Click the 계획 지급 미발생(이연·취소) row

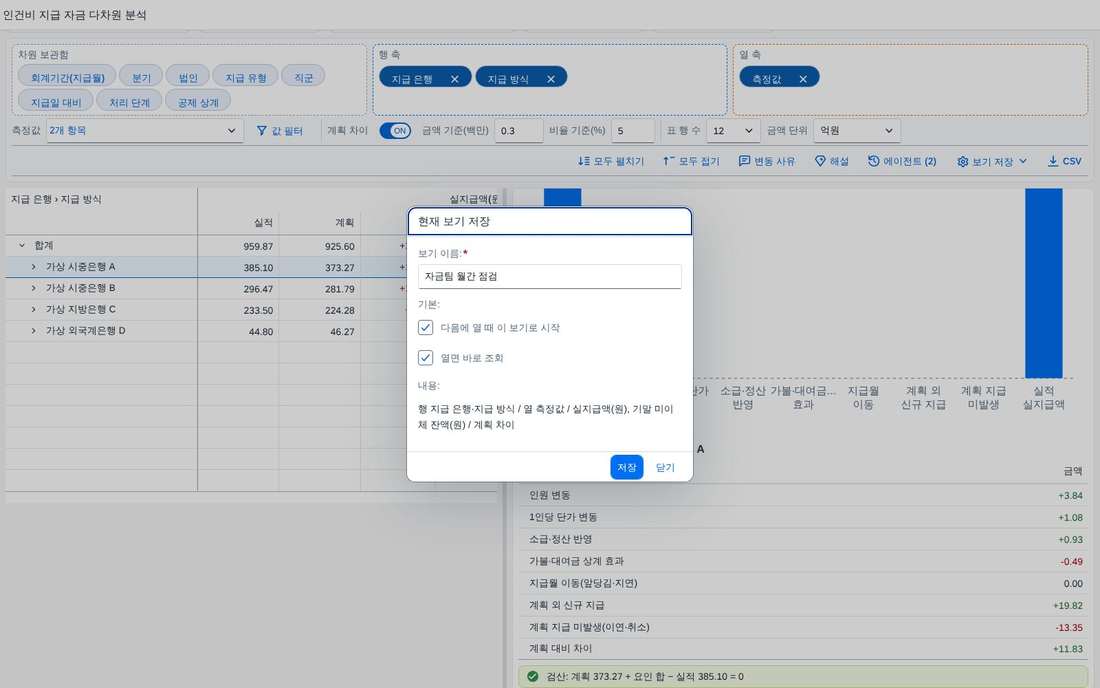805,627
